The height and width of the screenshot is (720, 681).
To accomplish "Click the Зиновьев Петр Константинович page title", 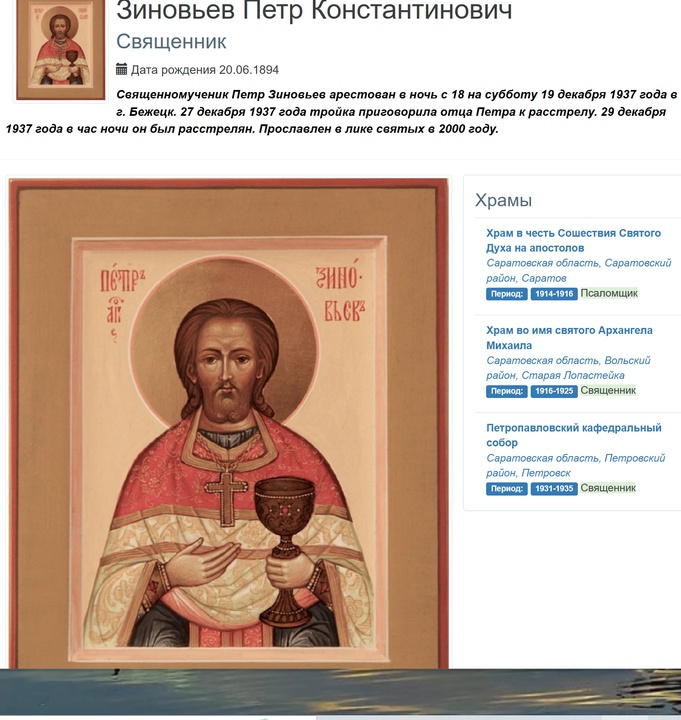I will [x=314, y=10].
